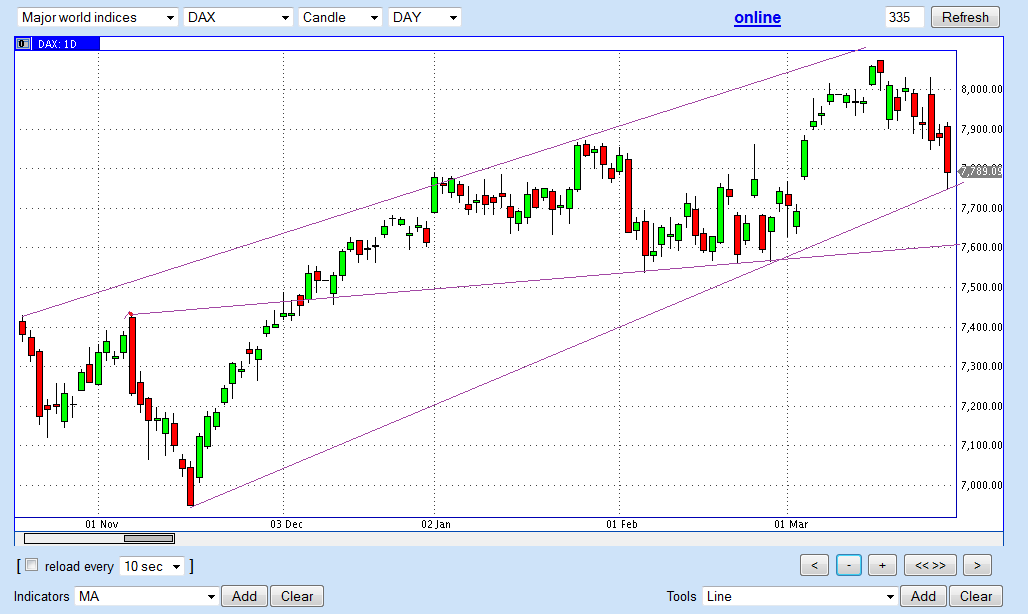Open the Major world indices dropdown
Screen dimensions: 1028x614
pyautogui.click(x=97, y=17)
